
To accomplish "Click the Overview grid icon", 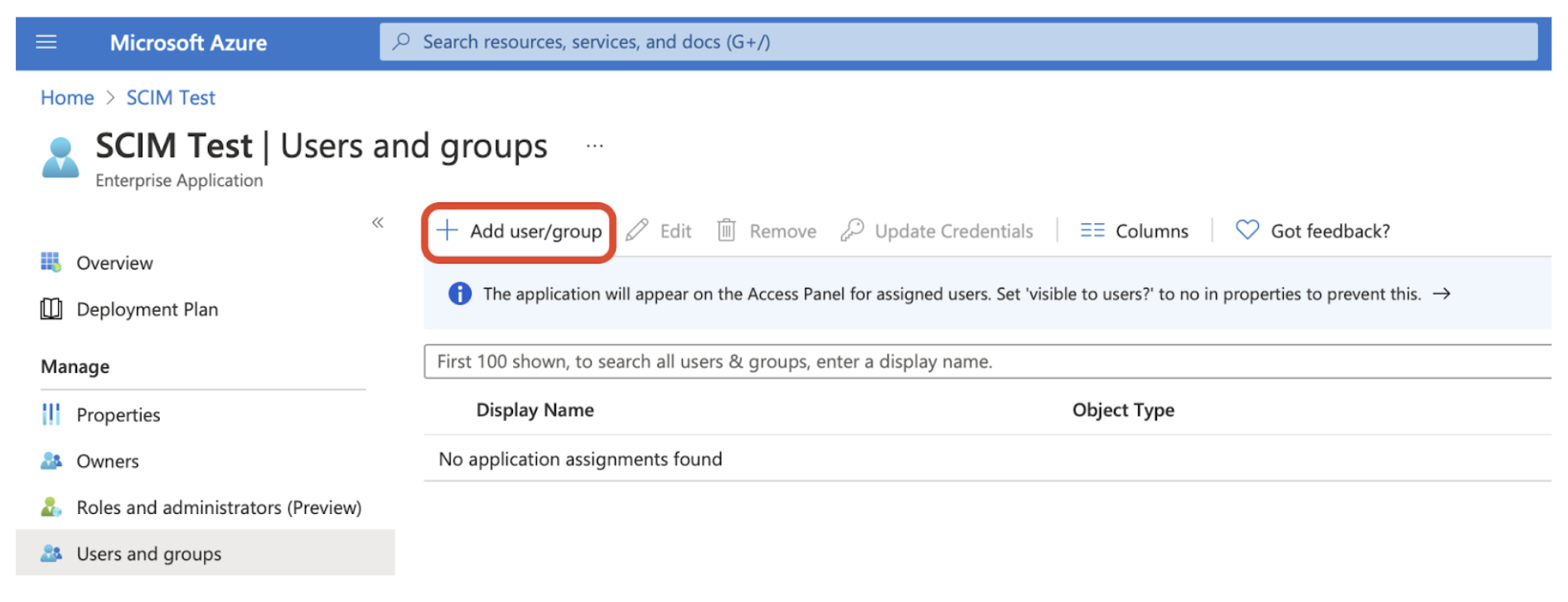I will coord(51,263).
